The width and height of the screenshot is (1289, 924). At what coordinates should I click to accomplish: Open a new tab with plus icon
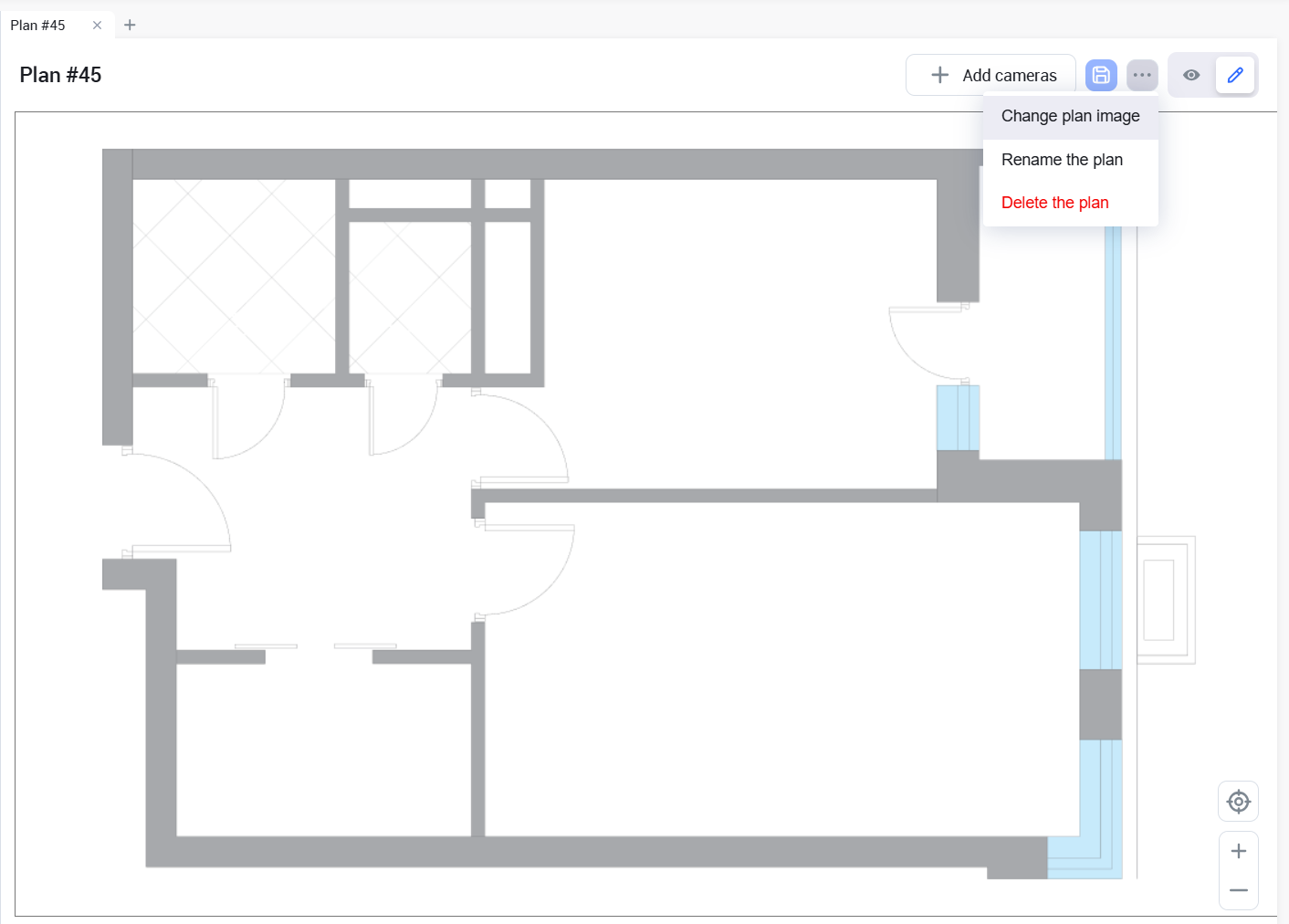[x=130, y=26]
